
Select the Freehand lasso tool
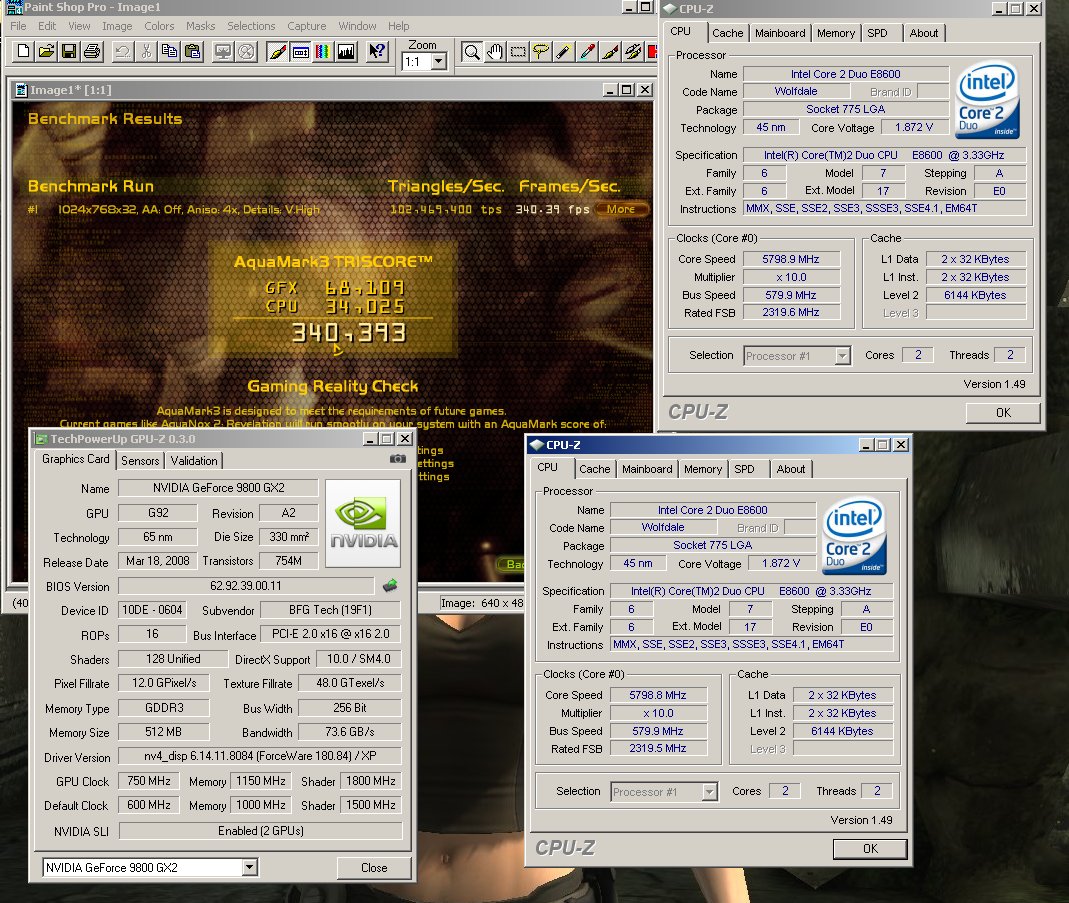pos(541,51)
